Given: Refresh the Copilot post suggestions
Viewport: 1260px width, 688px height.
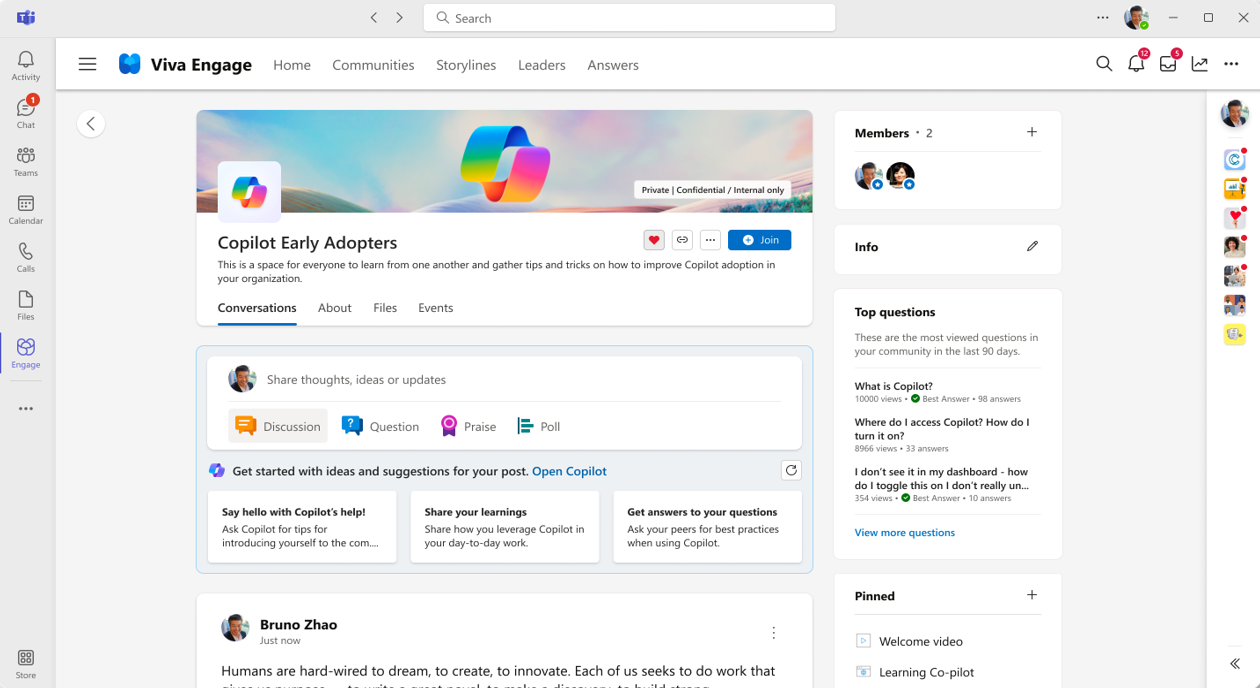Looking at the screenshot, I should click(x=791, y=470).
